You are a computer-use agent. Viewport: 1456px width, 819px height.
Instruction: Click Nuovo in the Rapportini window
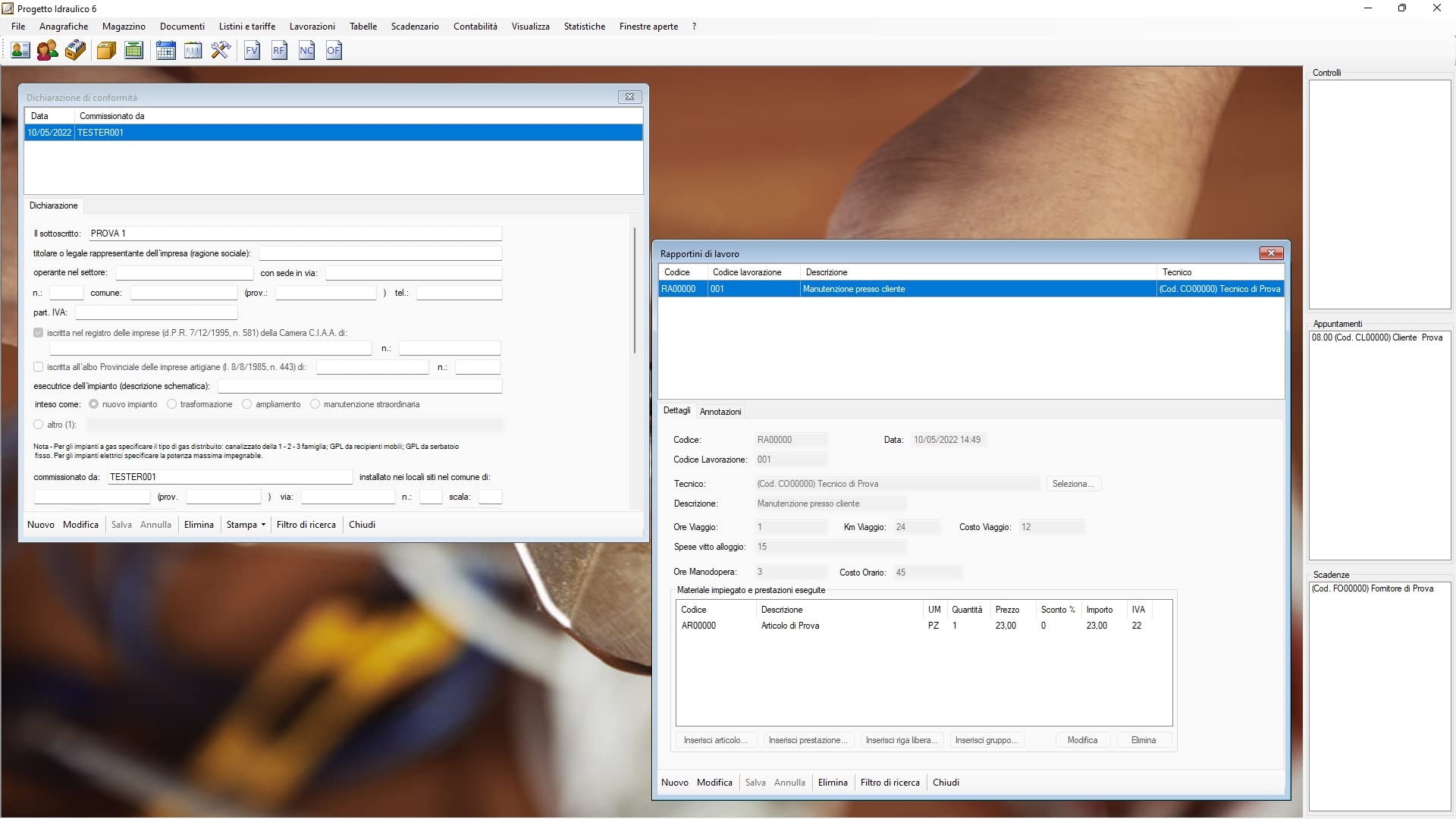coord(675,783)
